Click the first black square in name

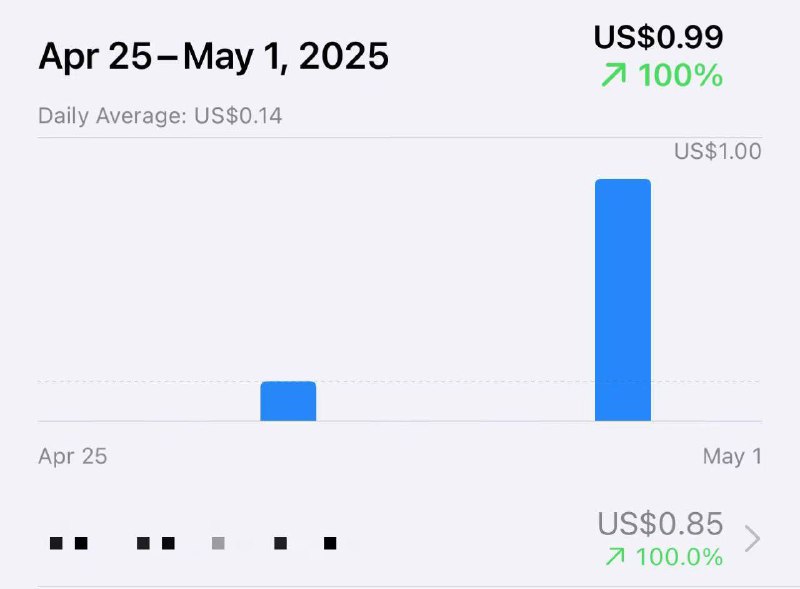point(56,543)
